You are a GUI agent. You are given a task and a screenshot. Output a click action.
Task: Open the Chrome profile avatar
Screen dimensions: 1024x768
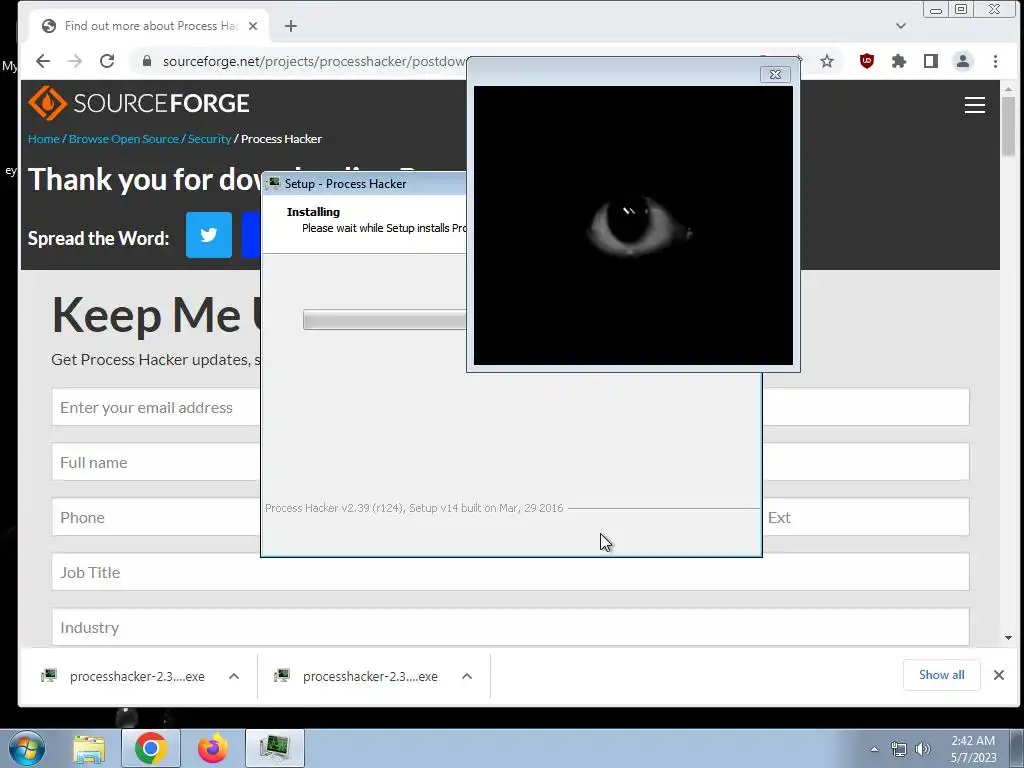(x=963, y=61)
